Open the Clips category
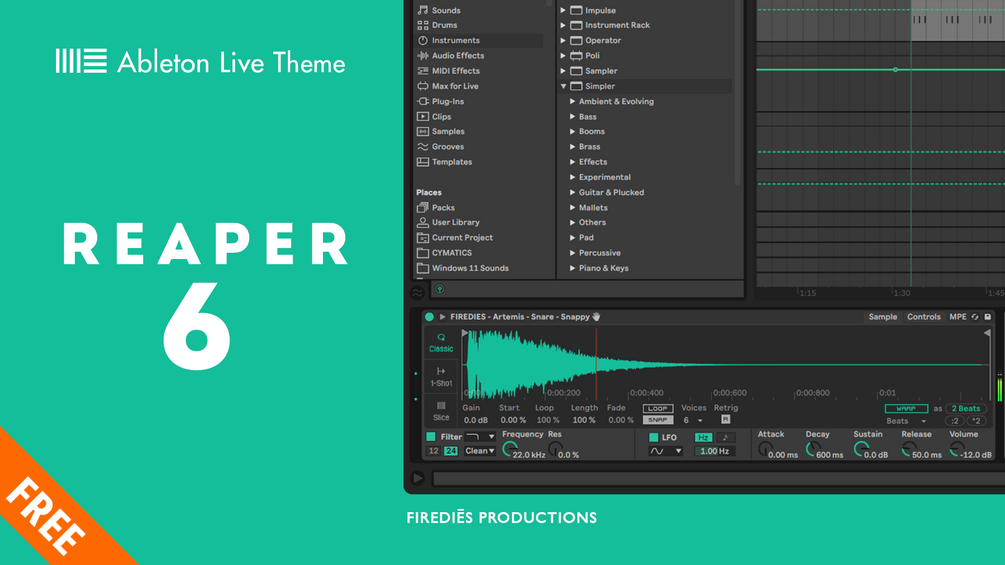This screenshot has width=1005, height=565. tap(435, 117)
